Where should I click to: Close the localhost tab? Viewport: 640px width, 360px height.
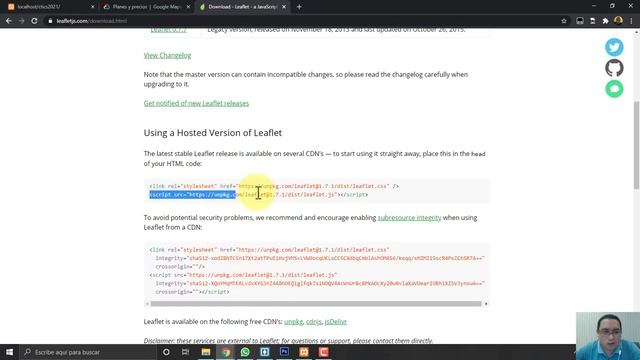(92, 7)
